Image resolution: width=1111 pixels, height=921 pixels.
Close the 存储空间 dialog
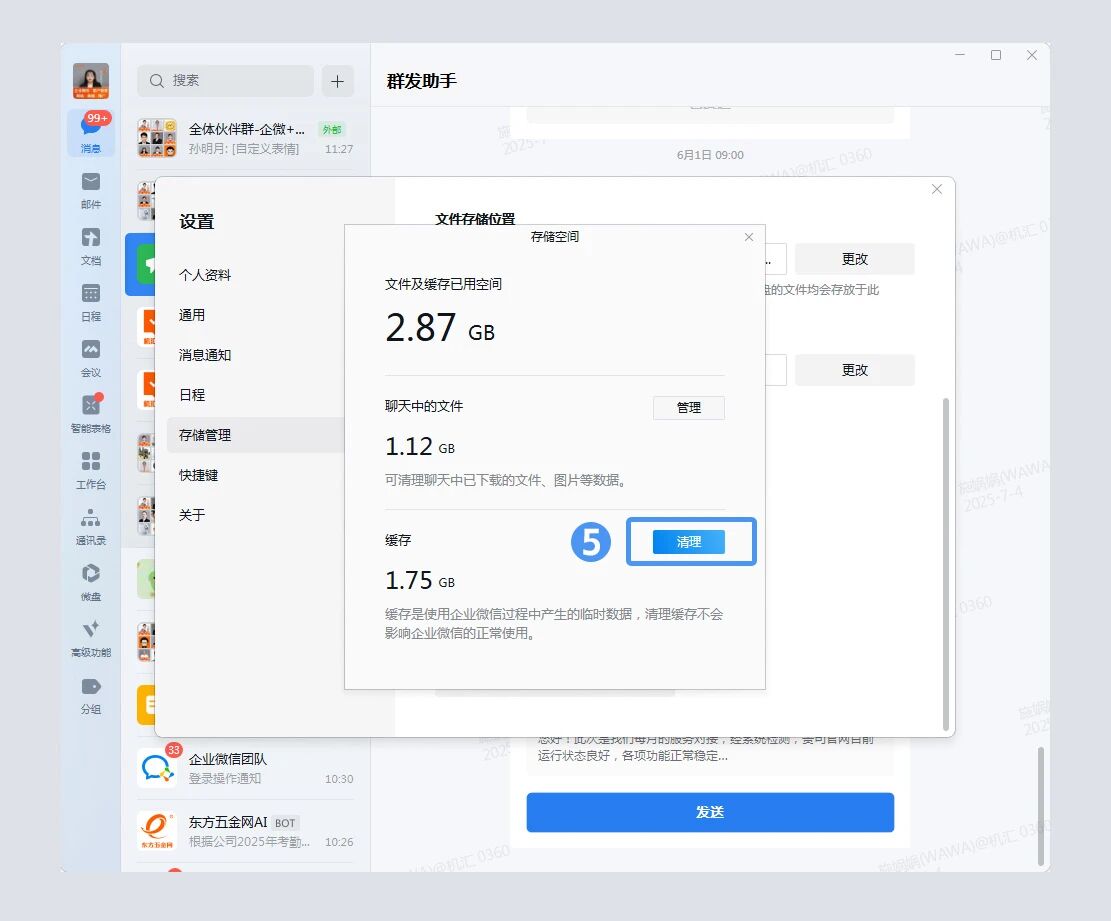tap(749, 237)
